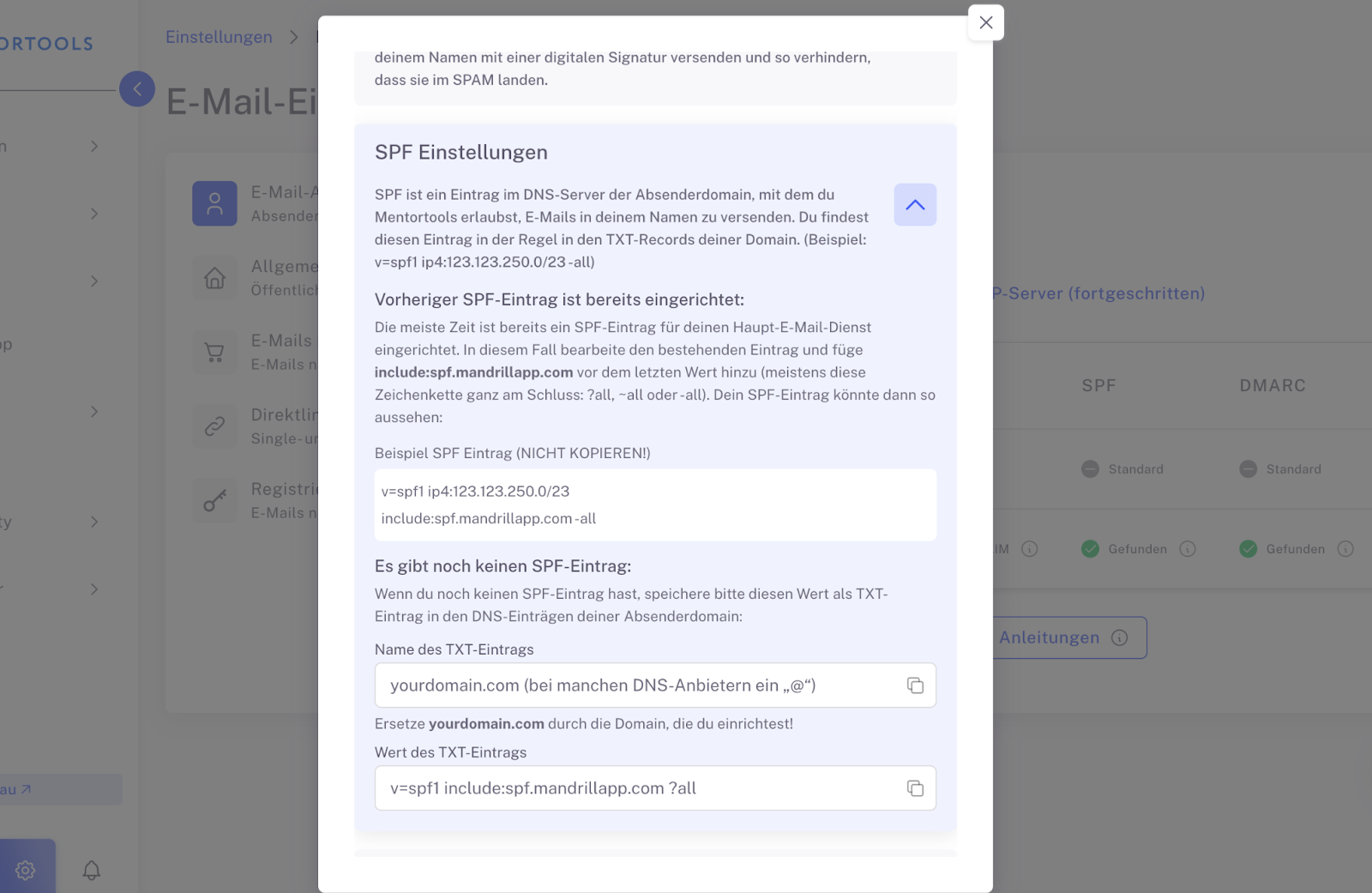Click the grey Standard icon under SPF
This screenshot has width=1372, height=893.
1090,469
